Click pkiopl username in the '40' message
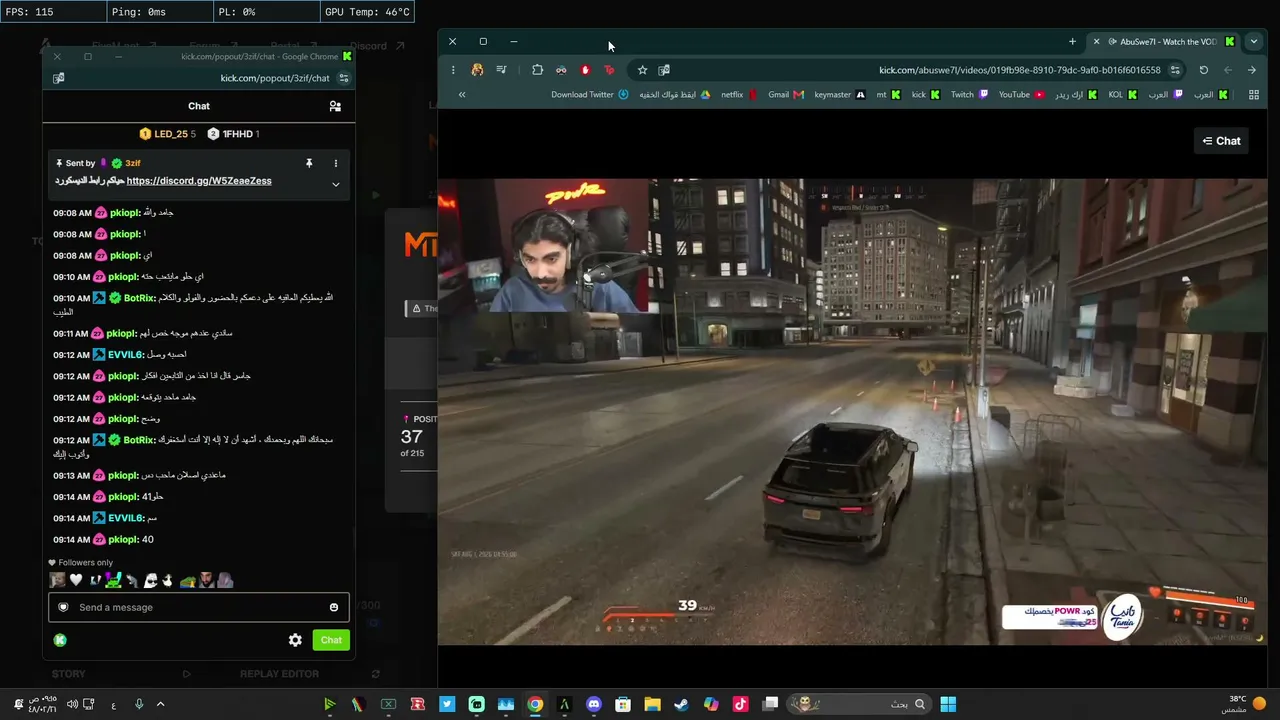Image resolution: width=1280 pixels, height=720 pixels. tap(123, 540)
